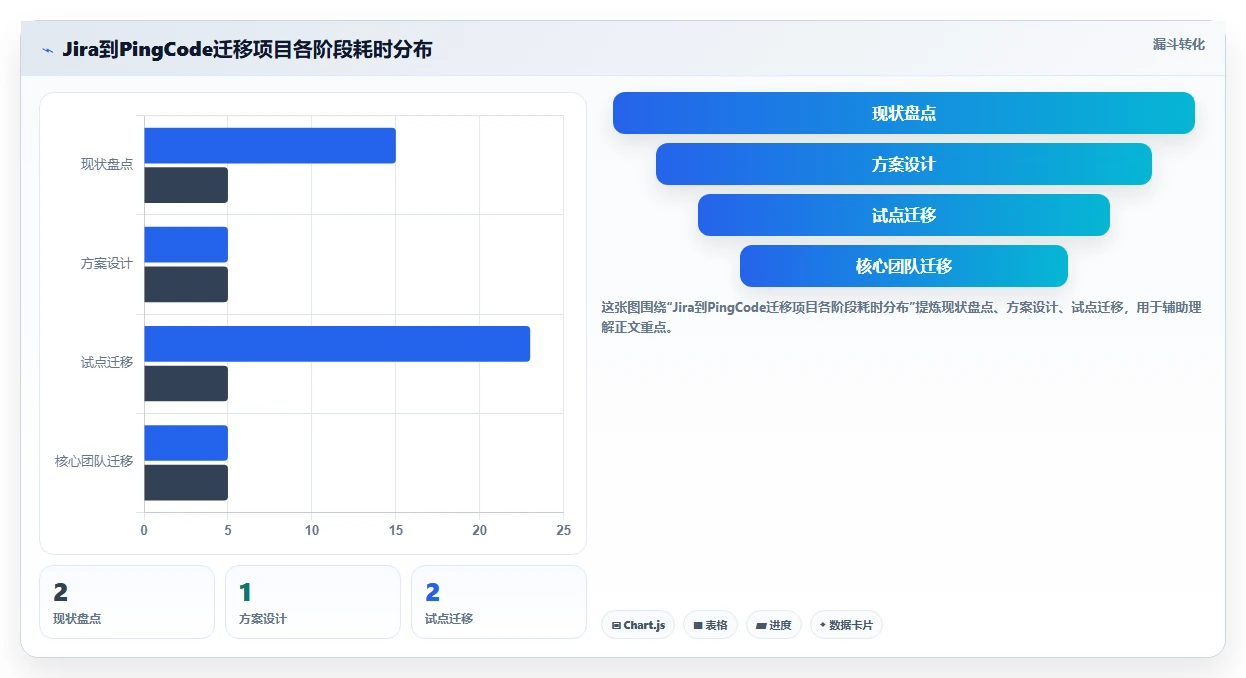Click the 现状盘点 y-axis label
The height and width of the screenshot is (678, 1246).
click(x=107, y=164)
